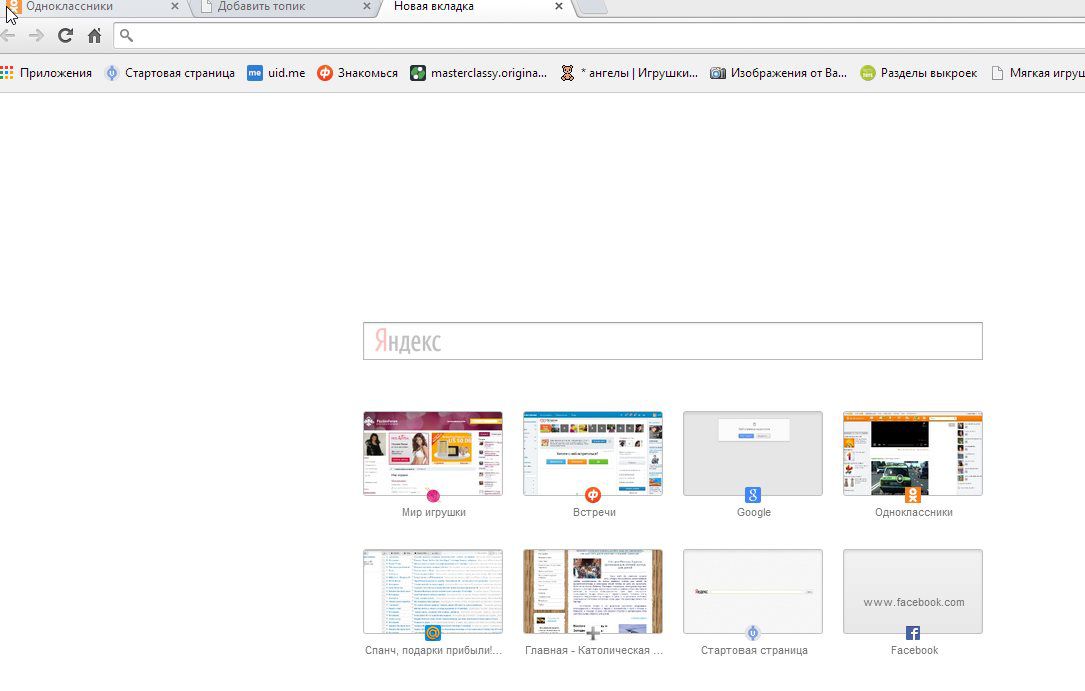The height and width of the screenshot is (691, 1085).
Task: Click the pink Мир игрушки favicon
Action: [x=433, y=495]
